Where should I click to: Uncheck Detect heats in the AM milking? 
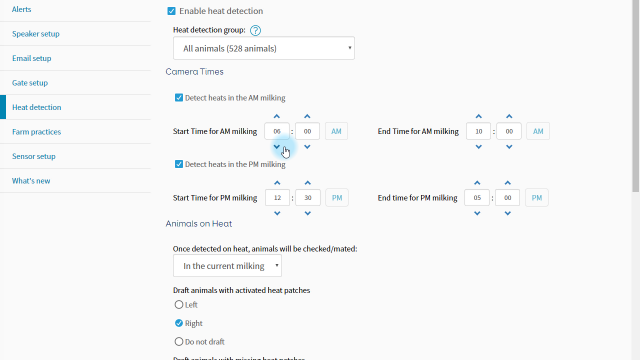(x=179, y=98)
